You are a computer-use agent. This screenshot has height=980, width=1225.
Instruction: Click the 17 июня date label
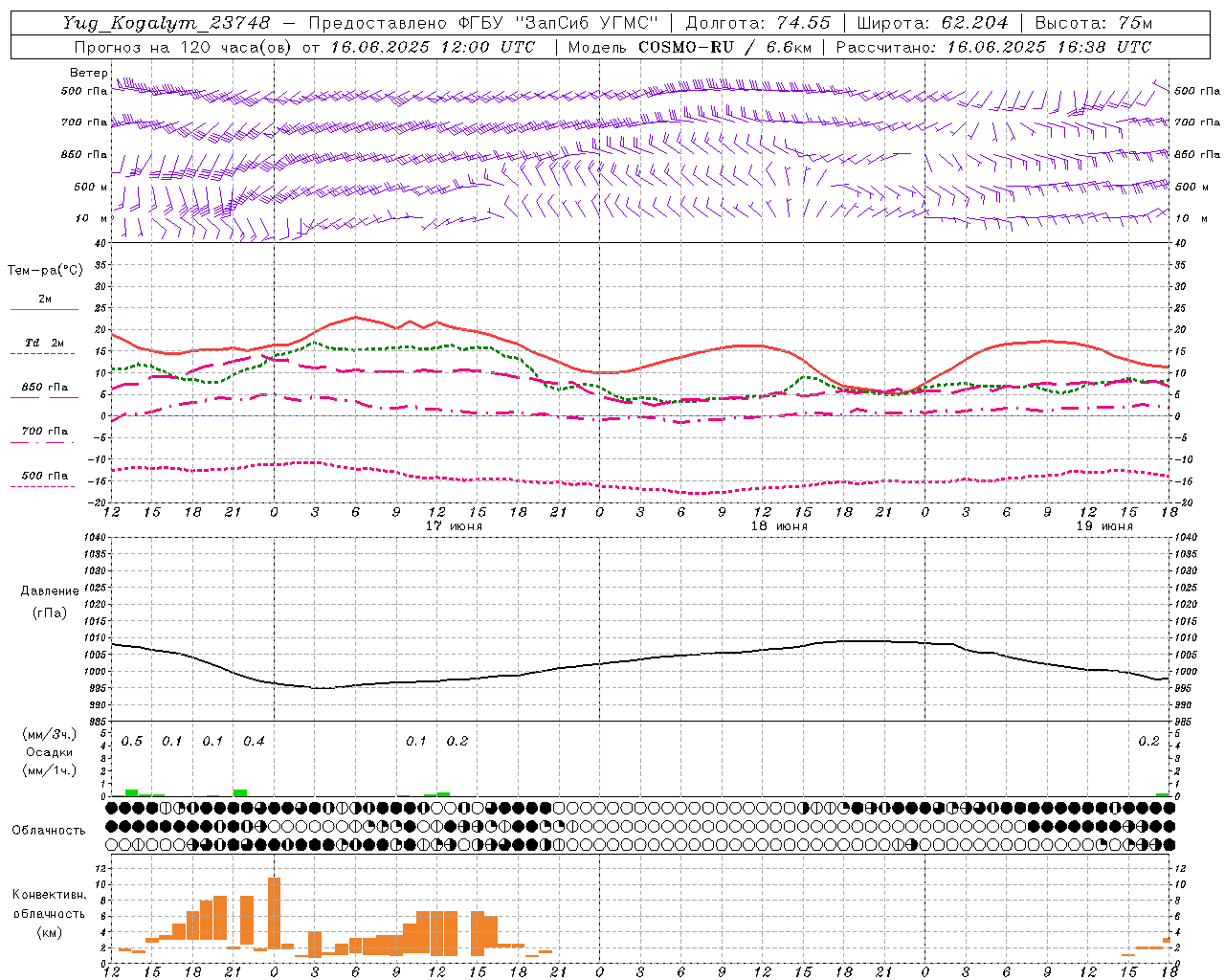click(x=454, y=526)
